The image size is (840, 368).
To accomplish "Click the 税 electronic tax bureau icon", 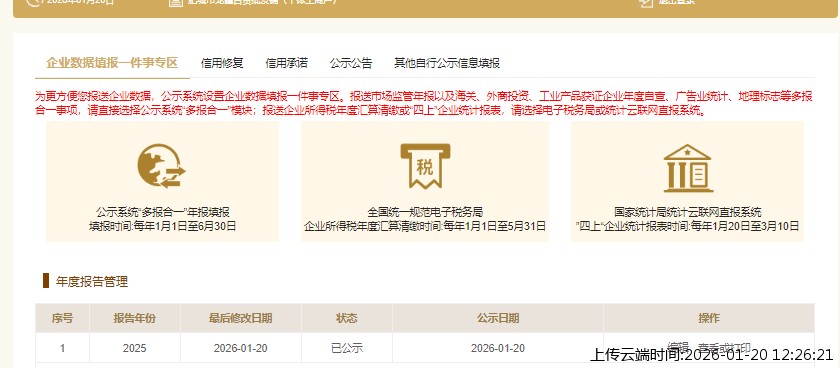I will coord(425,166).
